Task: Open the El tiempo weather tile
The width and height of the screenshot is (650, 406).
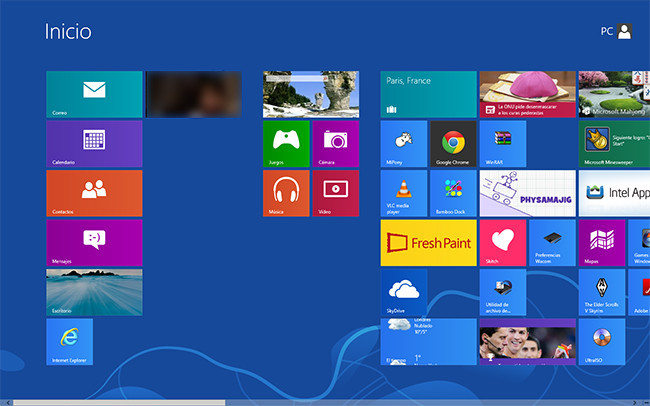Action: 428,342
